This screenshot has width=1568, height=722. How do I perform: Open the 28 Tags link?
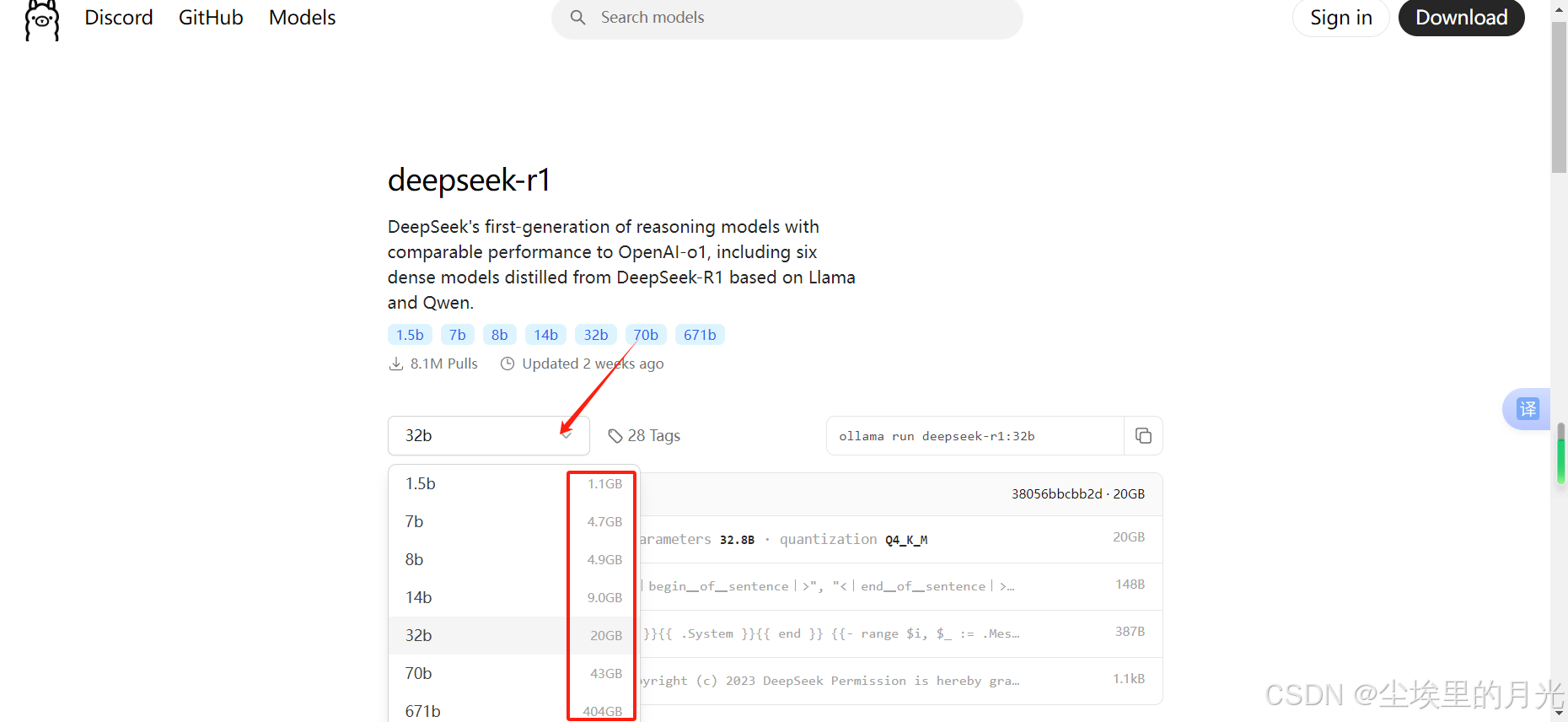click(x=645, y=436)
